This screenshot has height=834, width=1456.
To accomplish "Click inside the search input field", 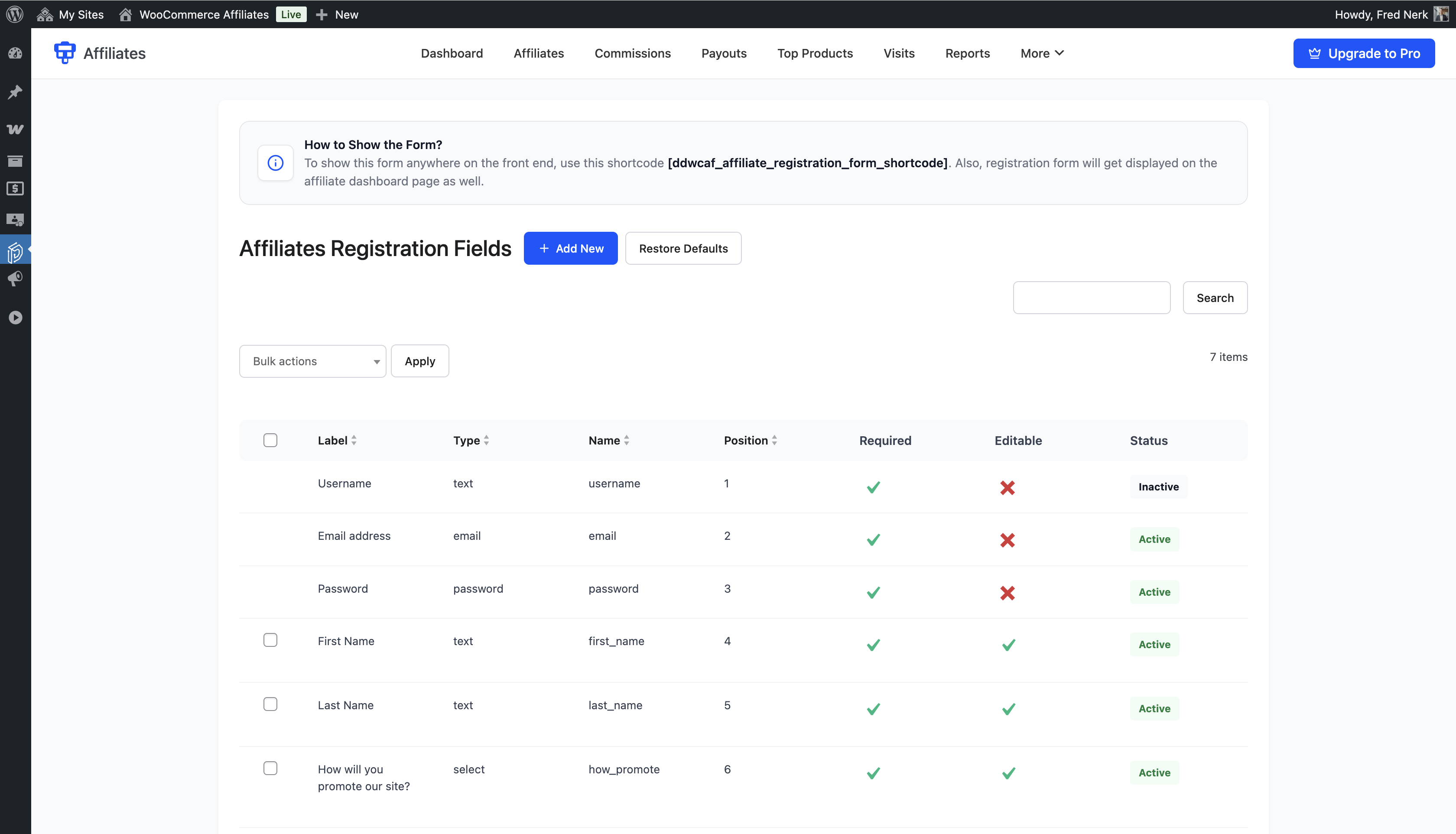I will [x=1091, y=297].
